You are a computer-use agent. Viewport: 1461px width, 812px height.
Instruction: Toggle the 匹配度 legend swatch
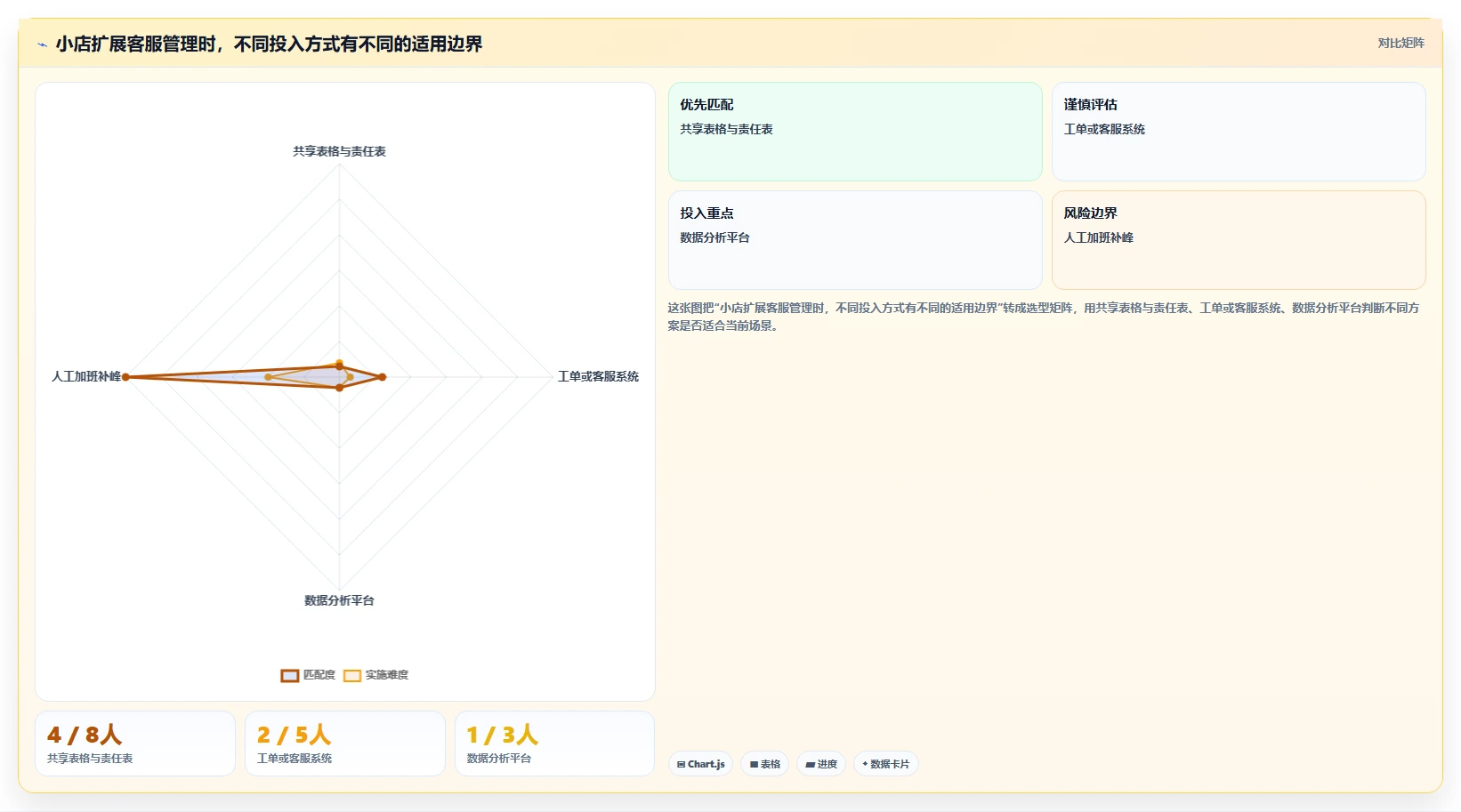point(290,675)
